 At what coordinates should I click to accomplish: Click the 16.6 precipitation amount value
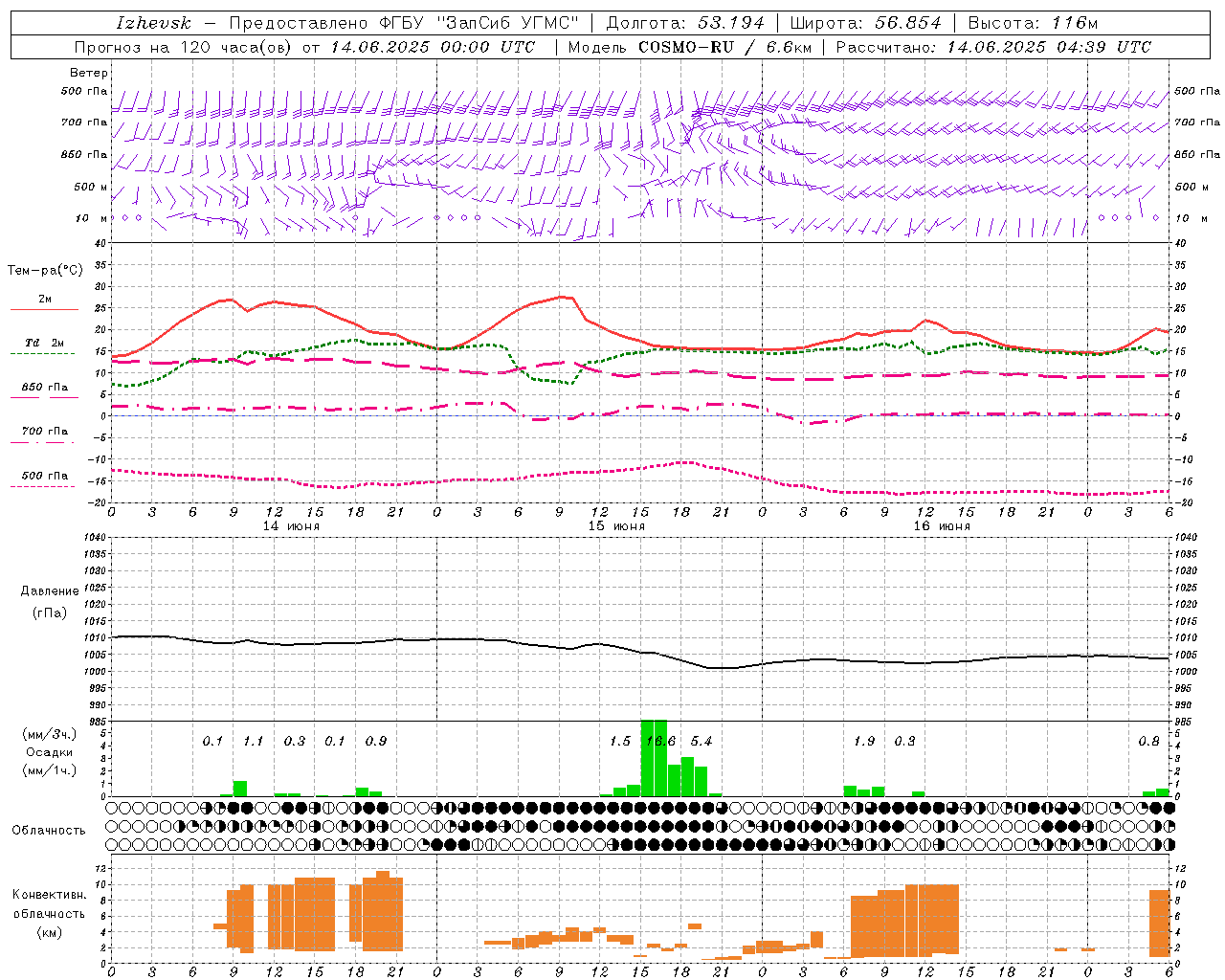coord(661,741)
